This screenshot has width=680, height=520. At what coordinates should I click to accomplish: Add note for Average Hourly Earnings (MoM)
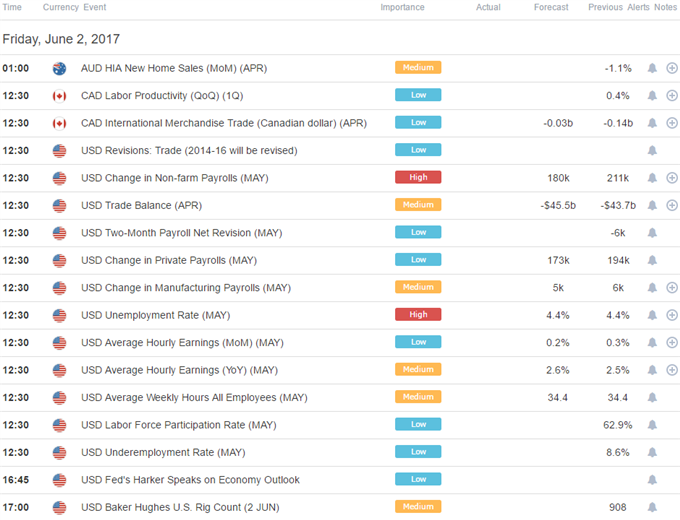[672, 343]
